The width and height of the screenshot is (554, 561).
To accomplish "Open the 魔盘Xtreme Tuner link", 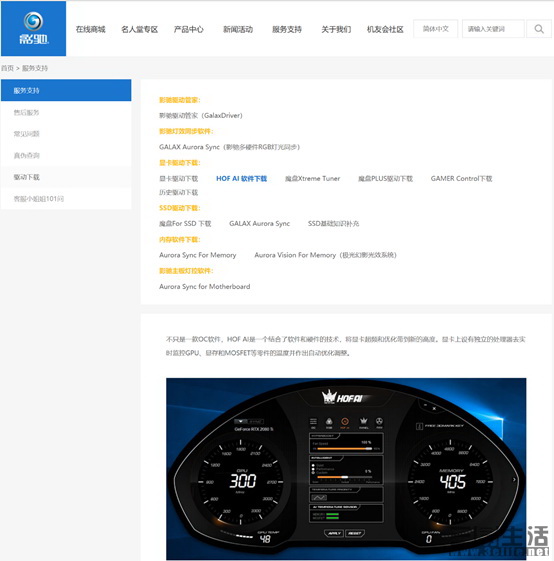I will click(312, 179).
